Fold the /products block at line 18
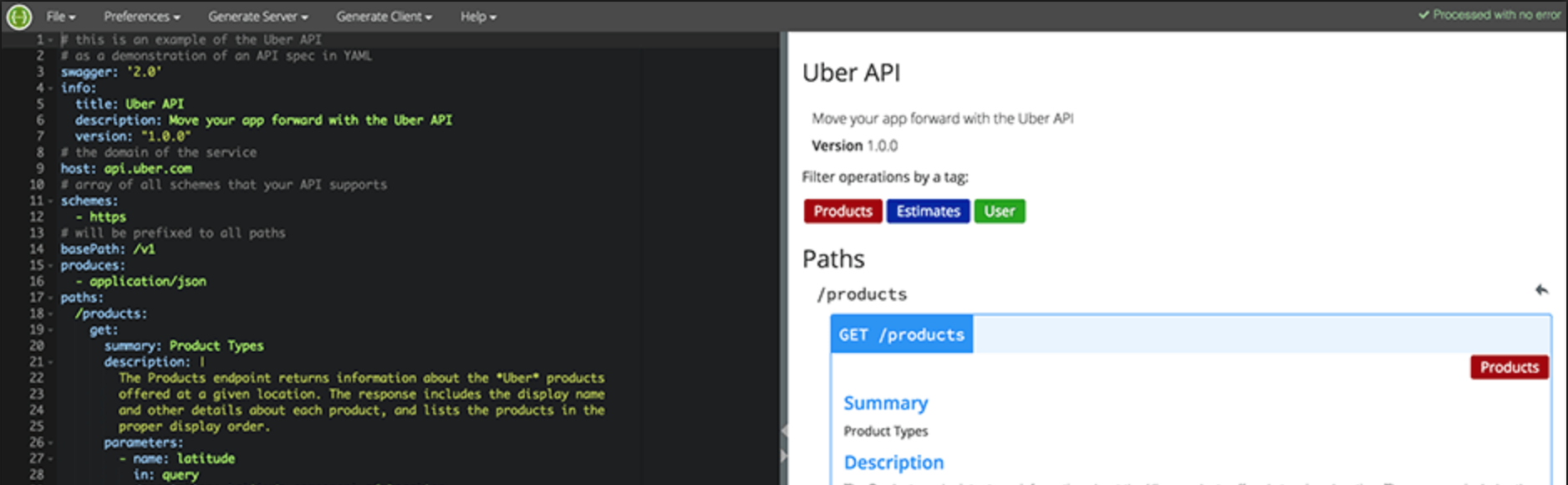This screenshot has width=1568, height=485. pos(51,314)
